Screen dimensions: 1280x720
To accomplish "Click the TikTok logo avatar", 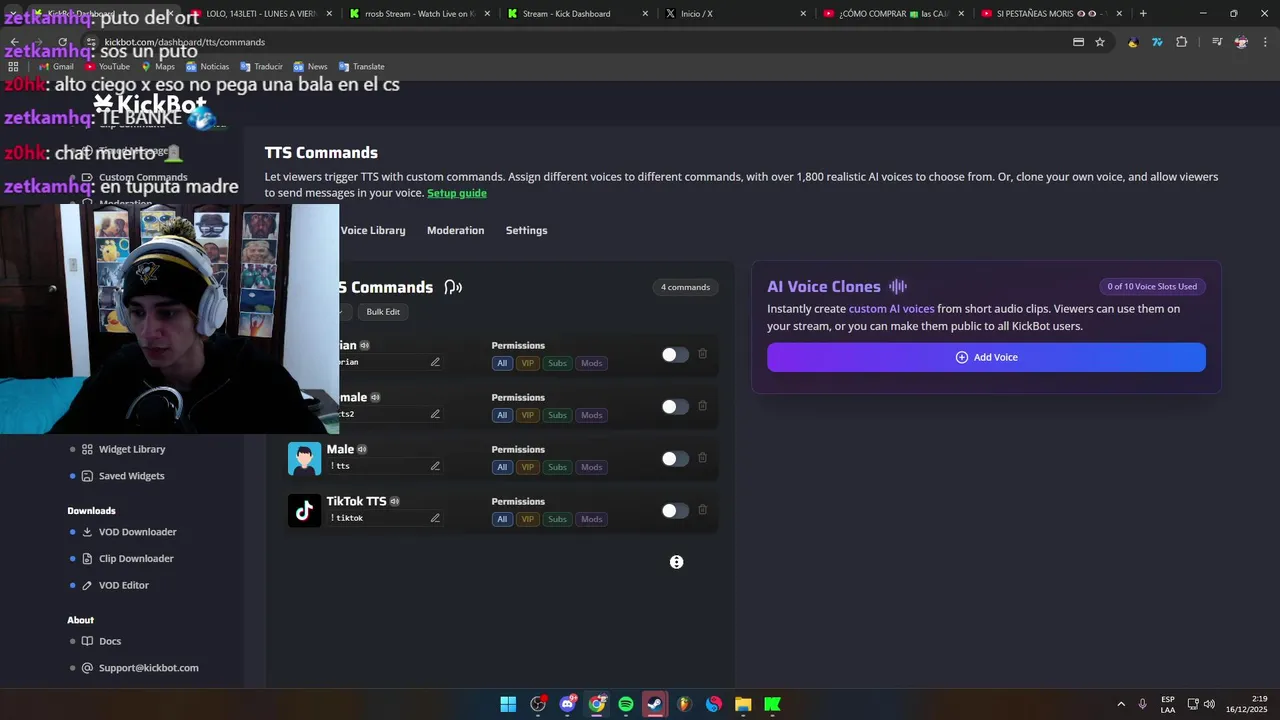I will [305, 510].
